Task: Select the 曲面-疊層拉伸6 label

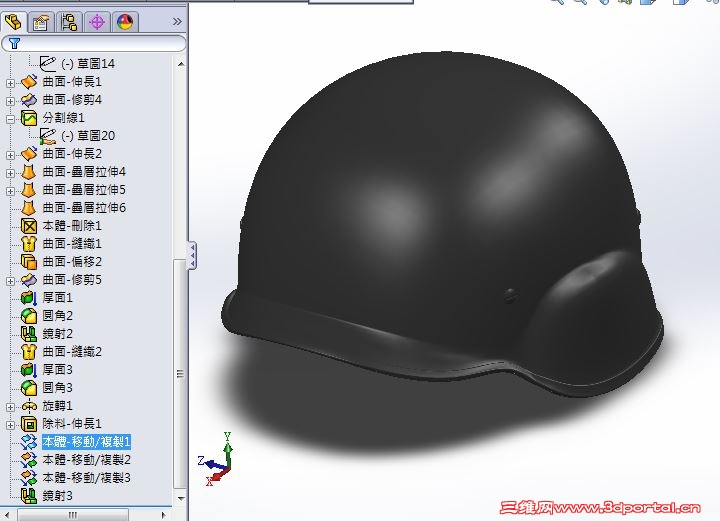Action: point(84,207)
